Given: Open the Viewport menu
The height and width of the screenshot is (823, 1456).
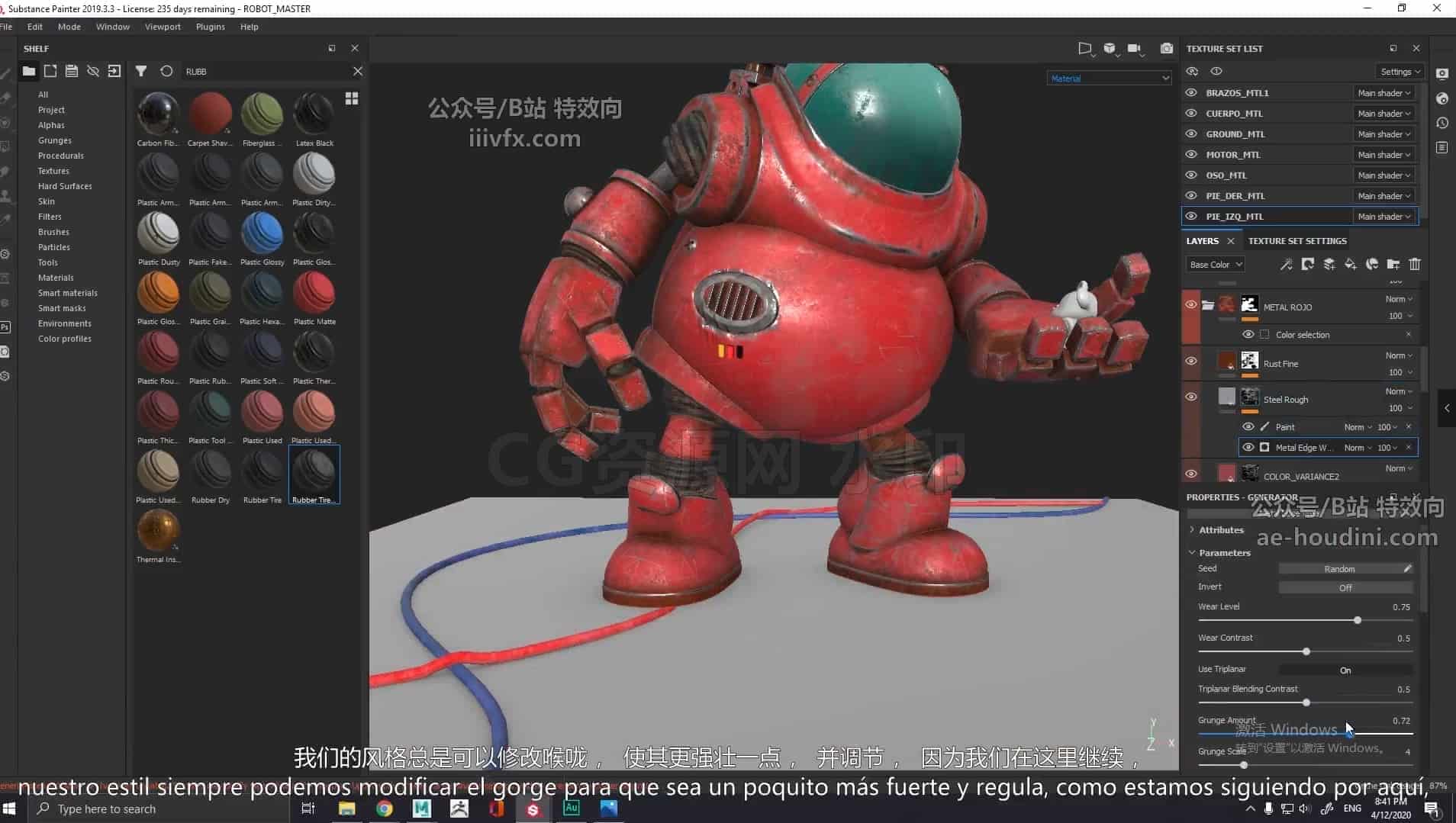Looking at the screenshot, I should (x=163, y=27).
